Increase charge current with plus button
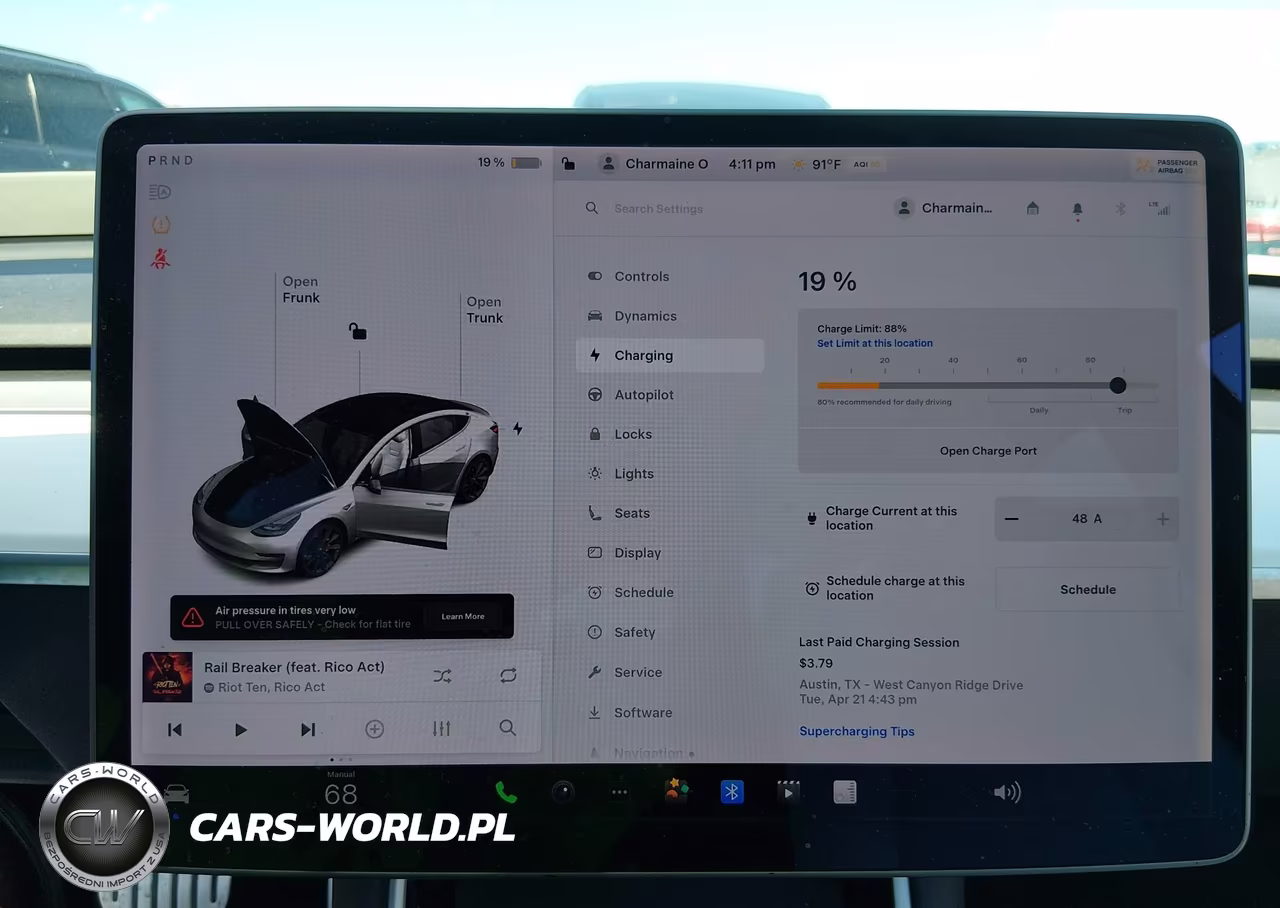Image resolution: width=1280 pixels, height=908 pixels. click(x=1162, y=519)
